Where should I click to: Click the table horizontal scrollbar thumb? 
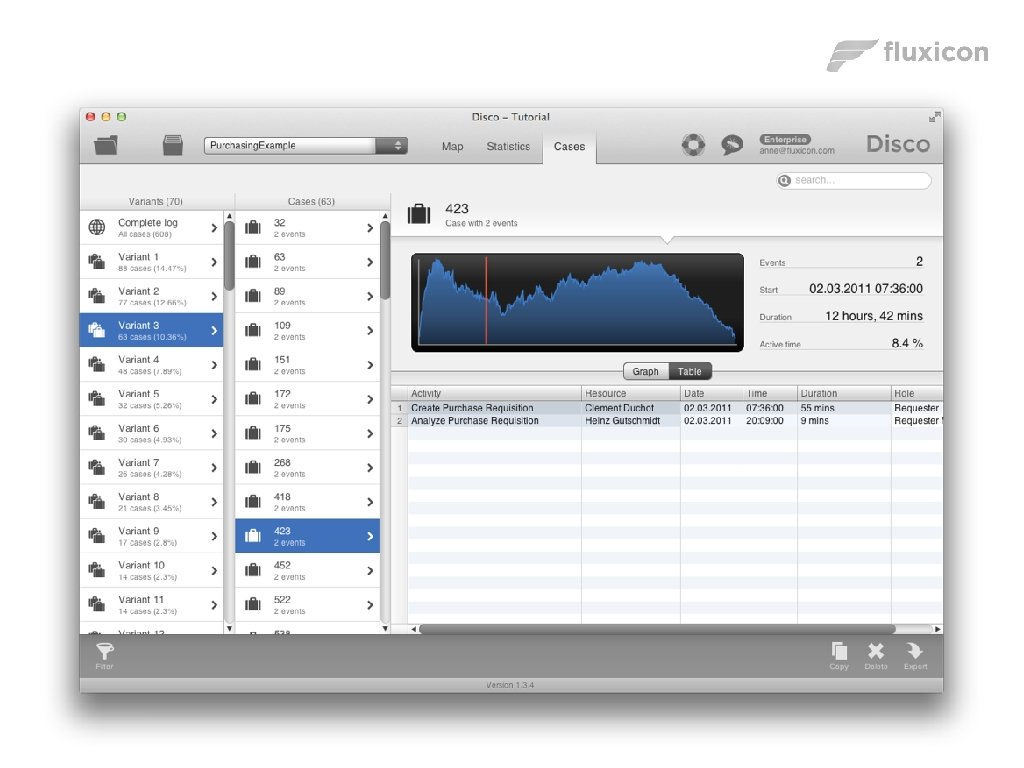pyautogui.click(x=657, y=629)
